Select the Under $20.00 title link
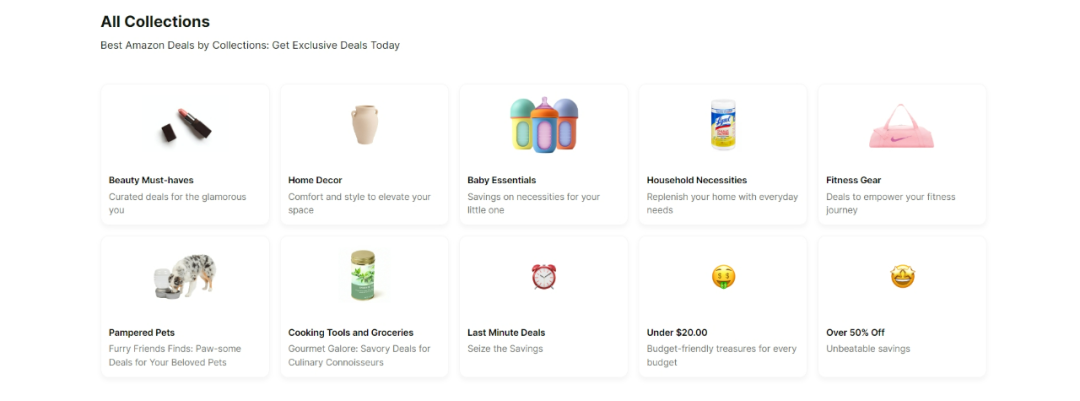 pyautogui.click(x=677, y=332)
